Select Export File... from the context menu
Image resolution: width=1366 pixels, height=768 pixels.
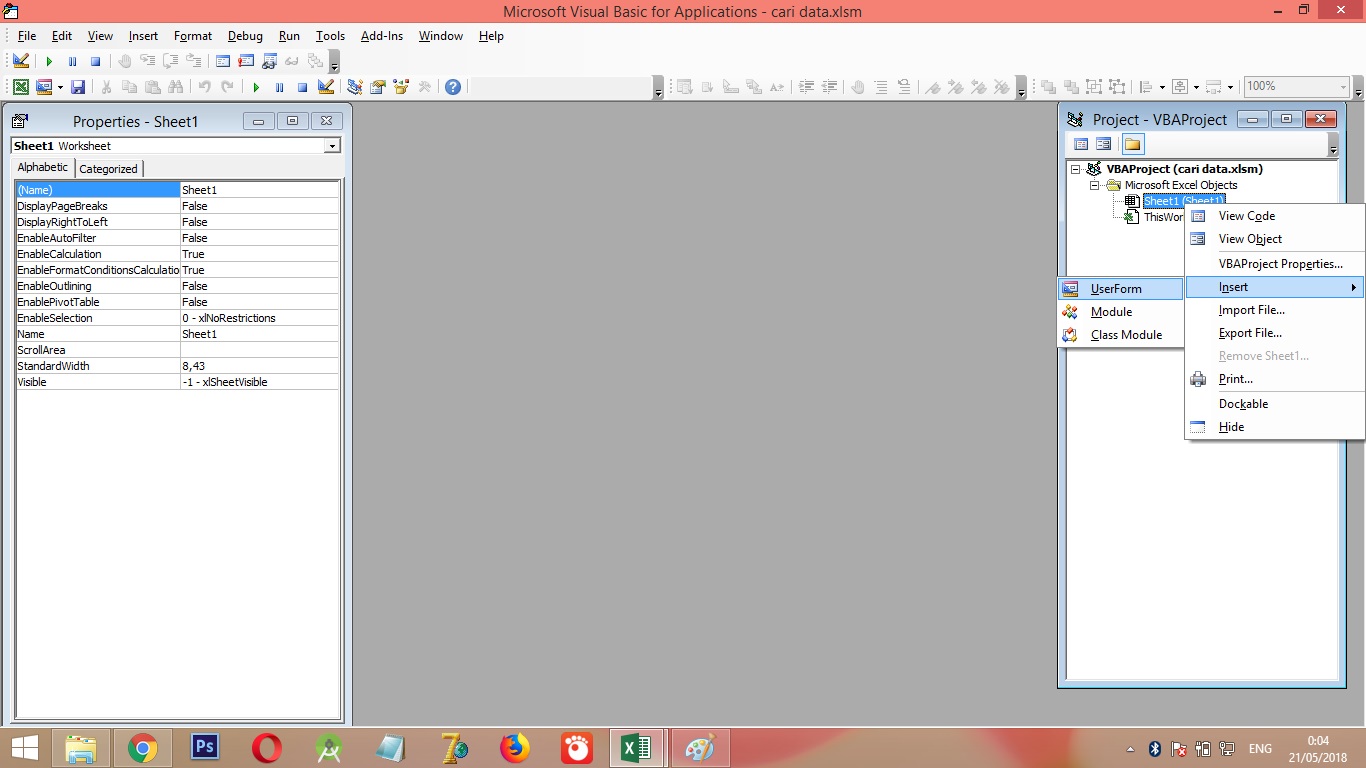click(1275, 333)
